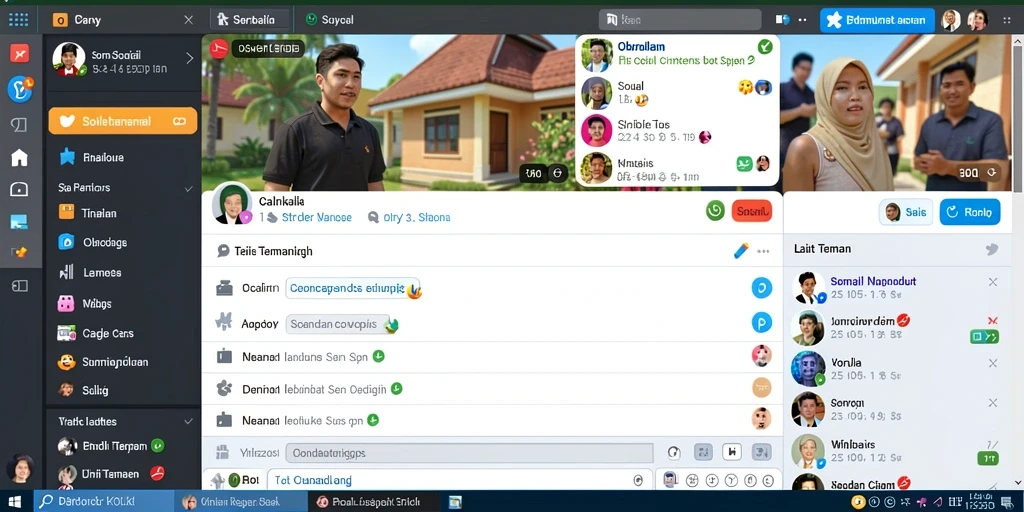Click the green check on Obrrollam
This screenshot has width=1024, height=512.
(765, 46)
